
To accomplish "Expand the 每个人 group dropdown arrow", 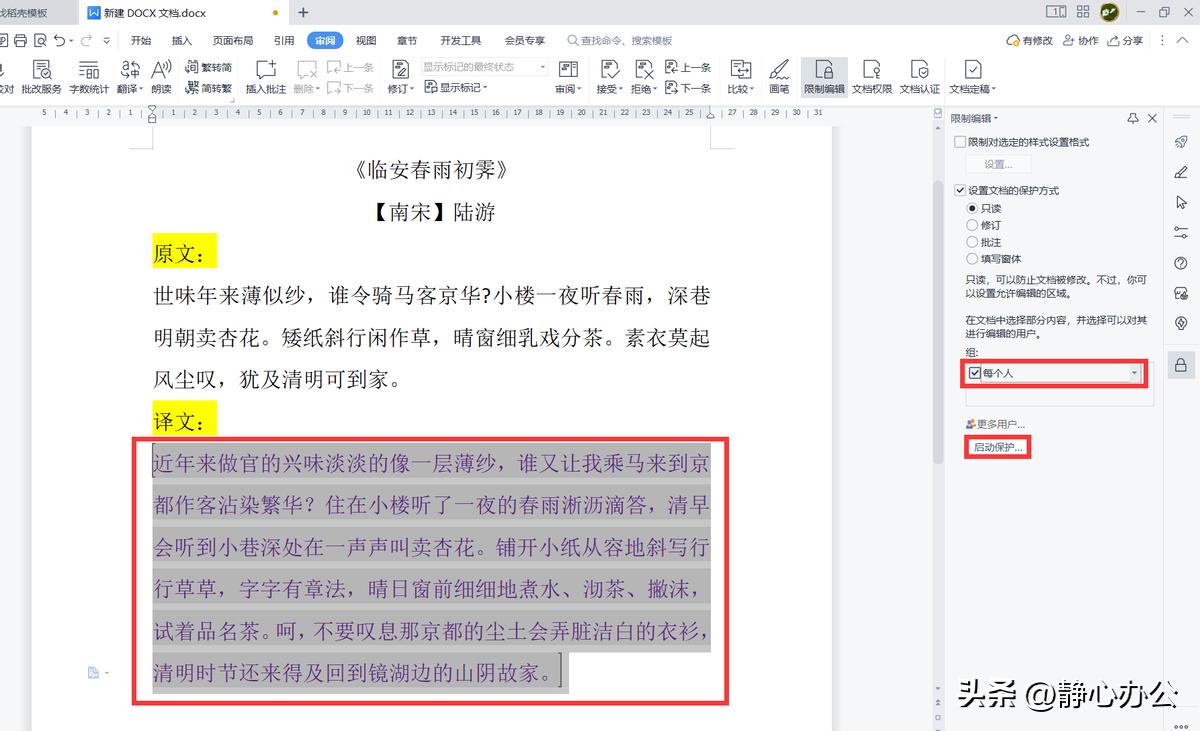I will pos(1133,373).
